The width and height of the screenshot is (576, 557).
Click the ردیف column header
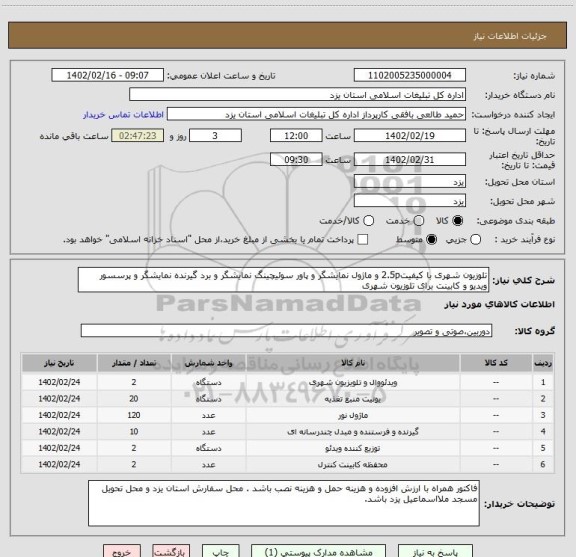543,363
